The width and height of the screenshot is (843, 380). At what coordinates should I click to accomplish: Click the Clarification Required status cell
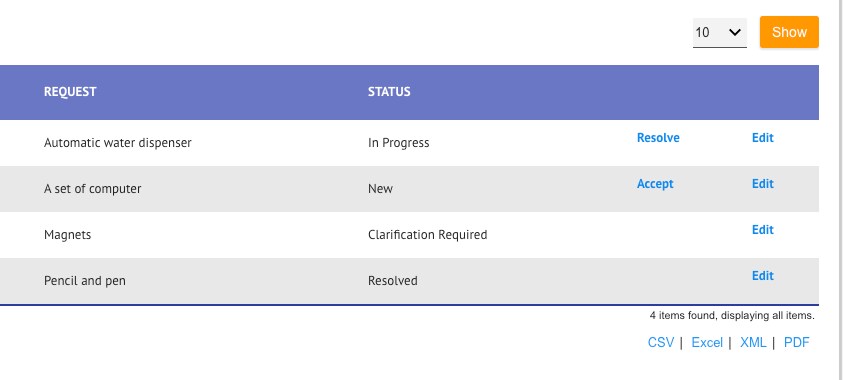(x=427, y=235)
